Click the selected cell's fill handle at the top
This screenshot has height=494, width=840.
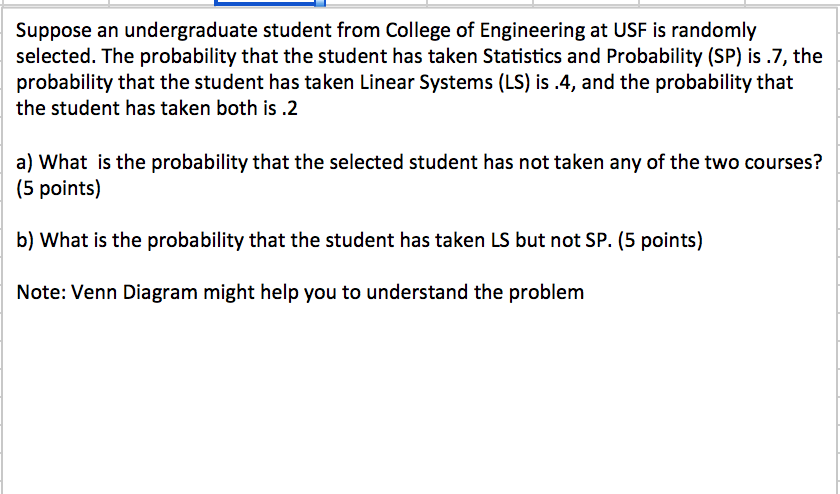[x=321, y=5]
